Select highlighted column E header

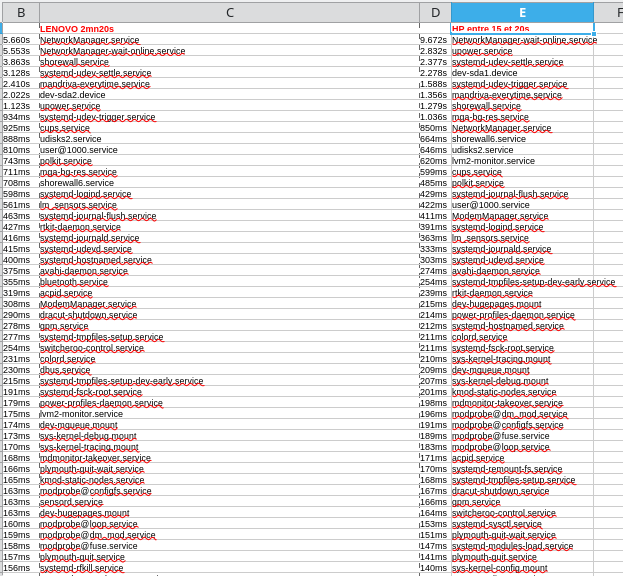point(522,13)
